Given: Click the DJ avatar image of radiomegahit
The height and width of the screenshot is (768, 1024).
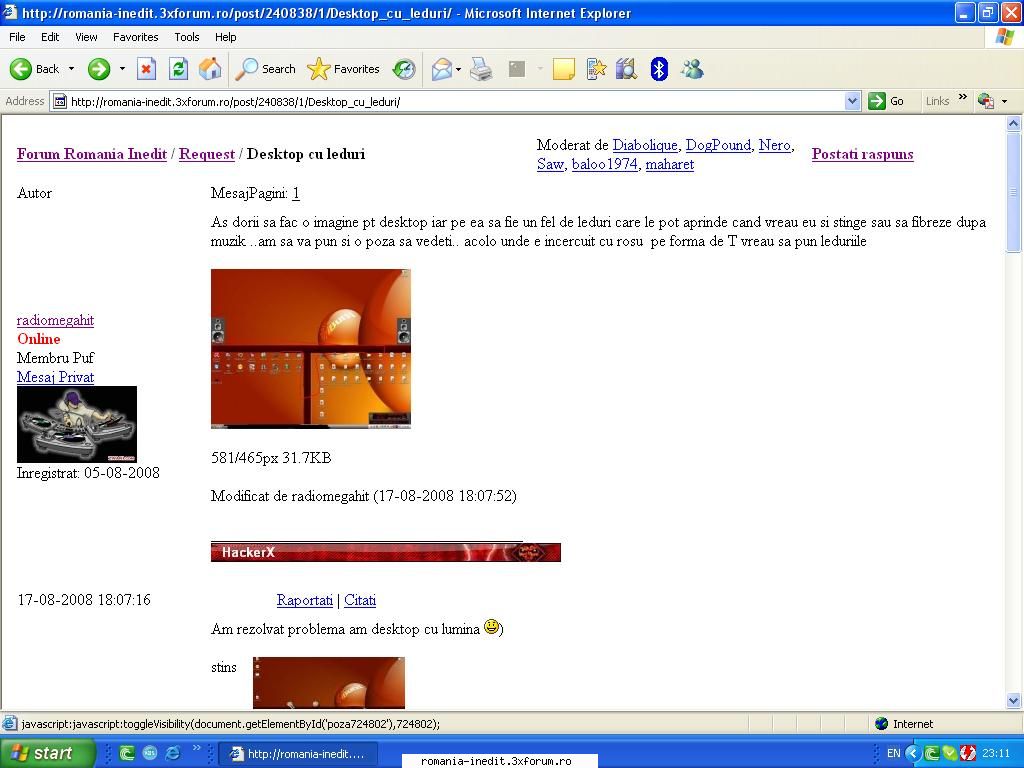Looking at the screenshot, I should click(x=77, y=424).
